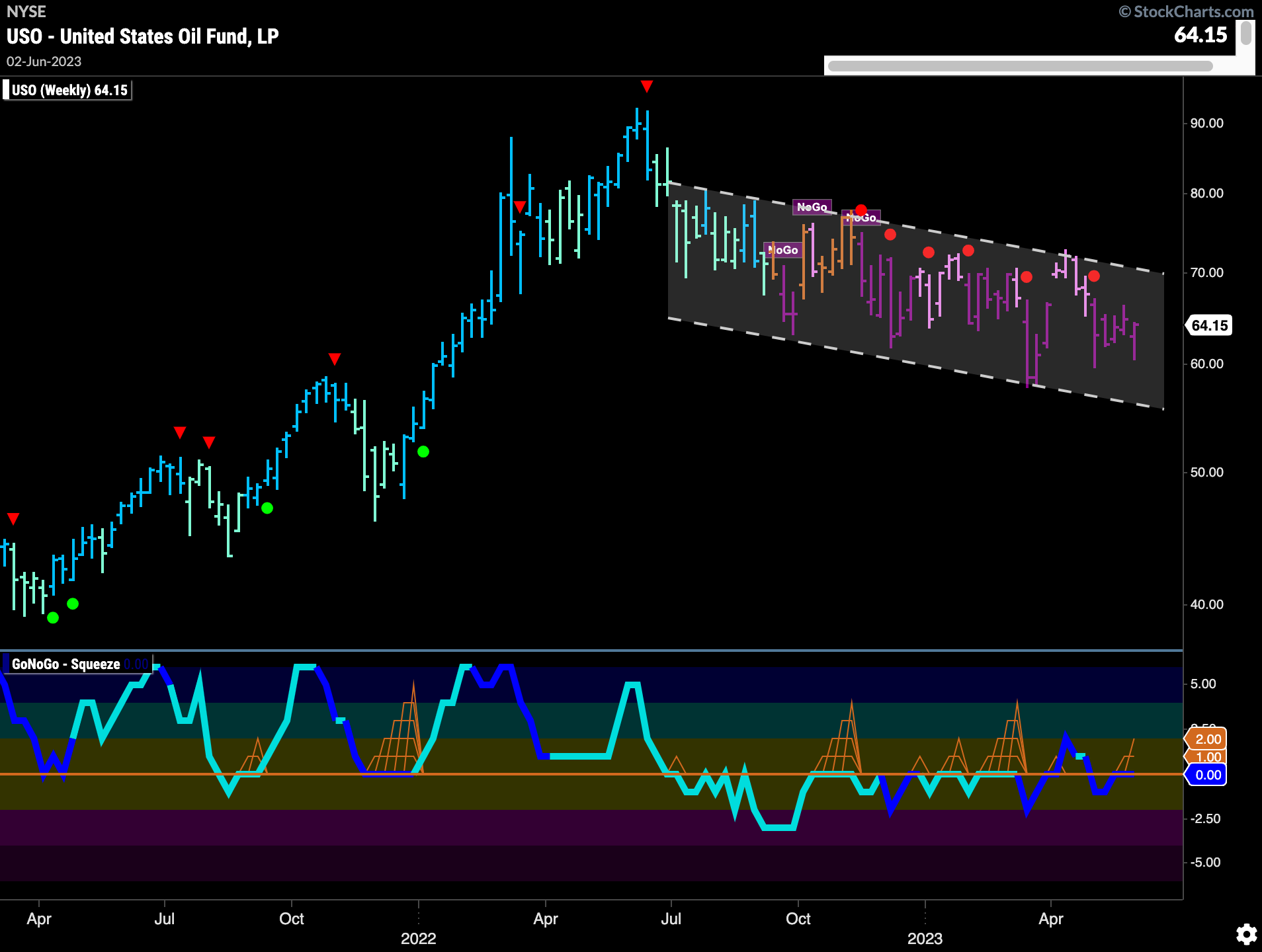Click the 2023 year label on time axis
Screen dimensions: 1262x952
pyautogui.click(x=925, y=938)
